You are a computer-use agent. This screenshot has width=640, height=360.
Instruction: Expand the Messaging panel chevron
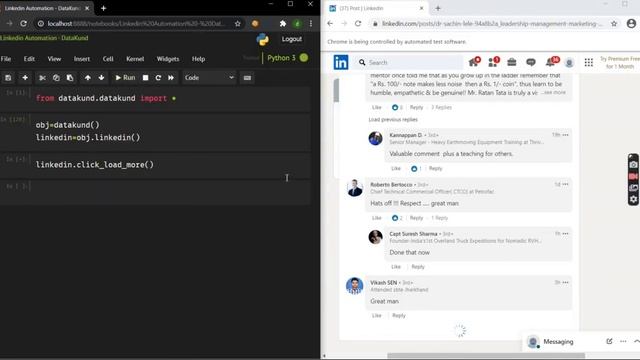point(636,341)
